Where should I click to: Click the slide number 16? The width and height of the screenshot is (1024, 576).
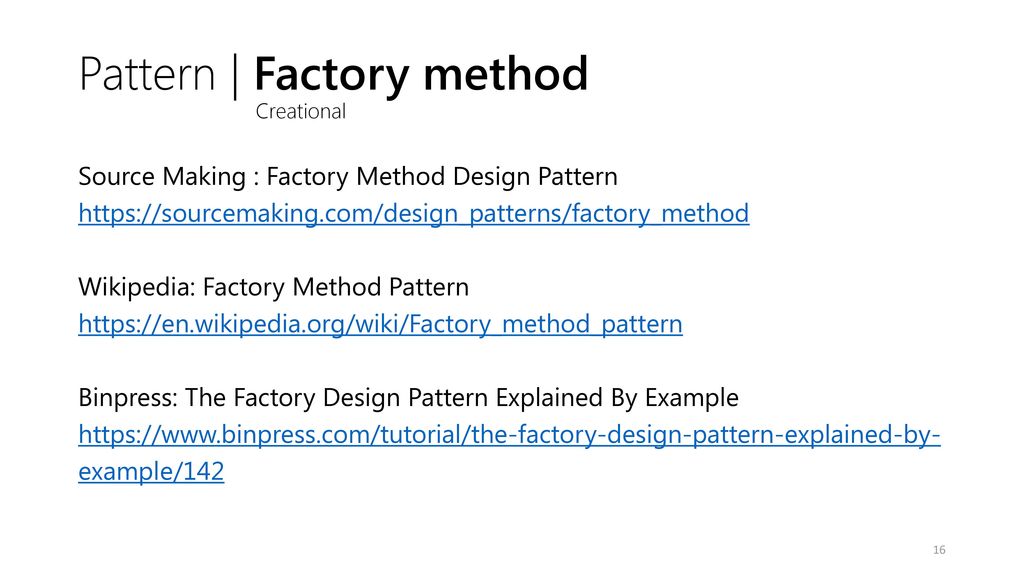point(939,550)
